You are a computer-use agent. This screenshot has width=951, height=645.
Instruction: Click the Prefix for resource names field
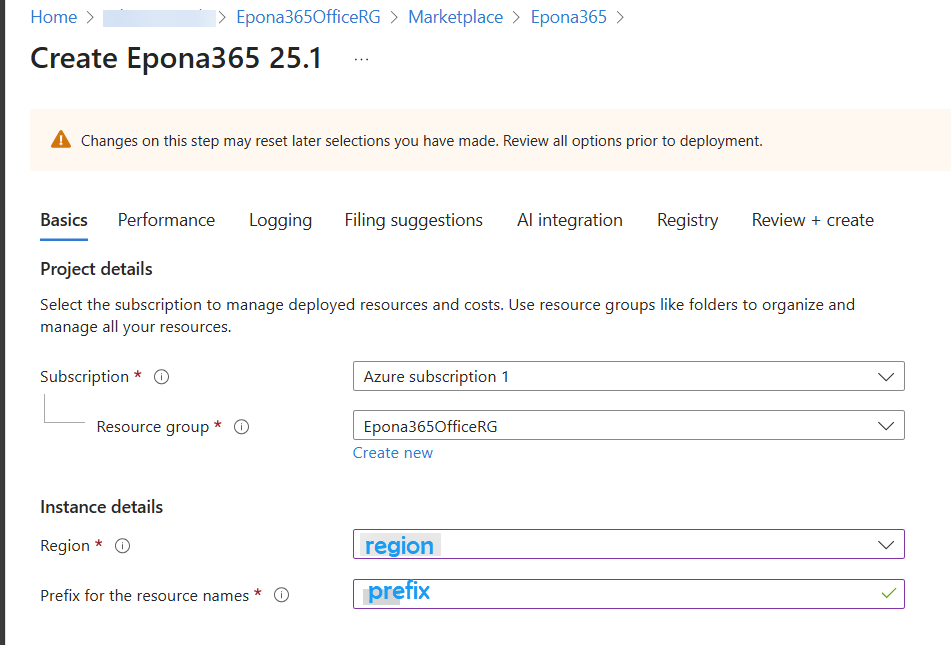[x=620, y=594]
